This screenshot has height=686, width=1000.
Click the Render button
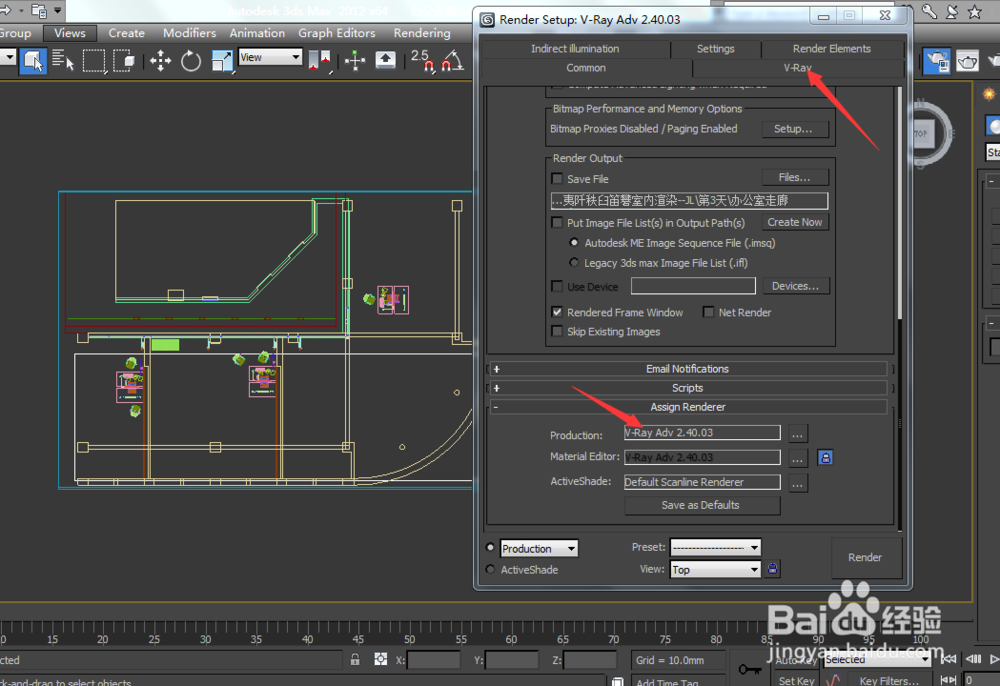865,557
